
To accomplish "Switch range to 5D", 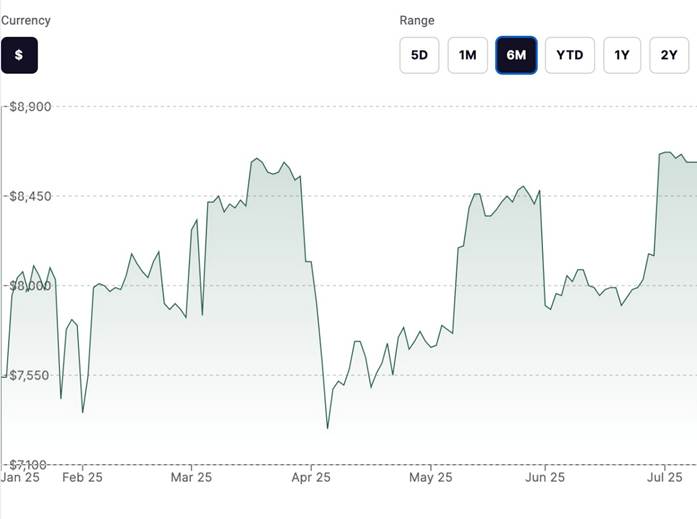I will coord(419,55).
